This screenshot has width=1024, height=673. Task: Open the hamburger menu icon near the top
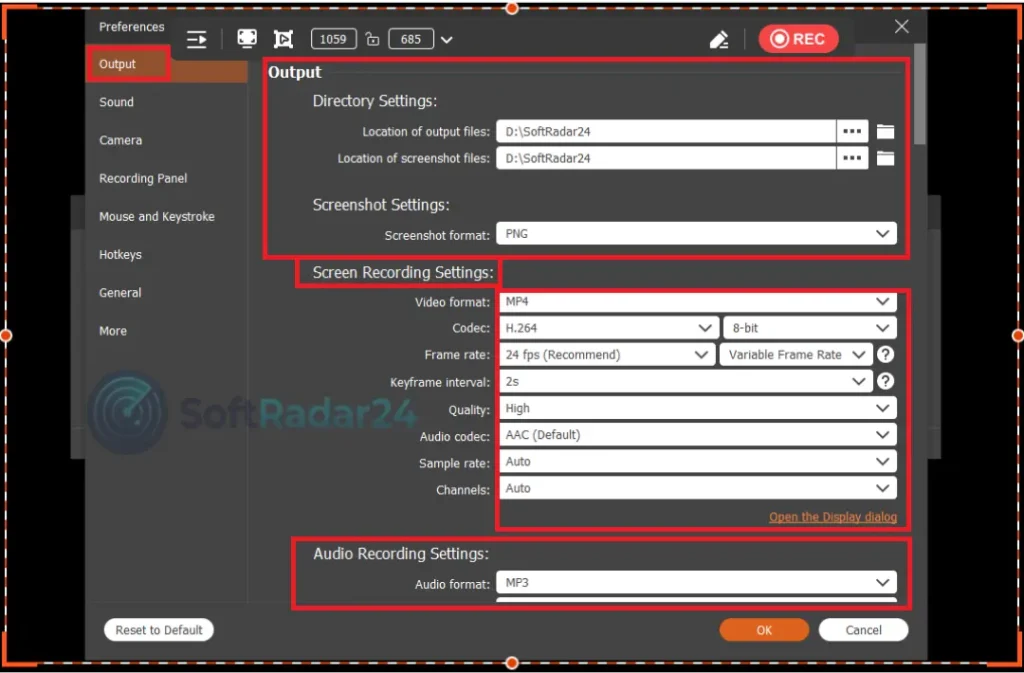click(196, 38)
